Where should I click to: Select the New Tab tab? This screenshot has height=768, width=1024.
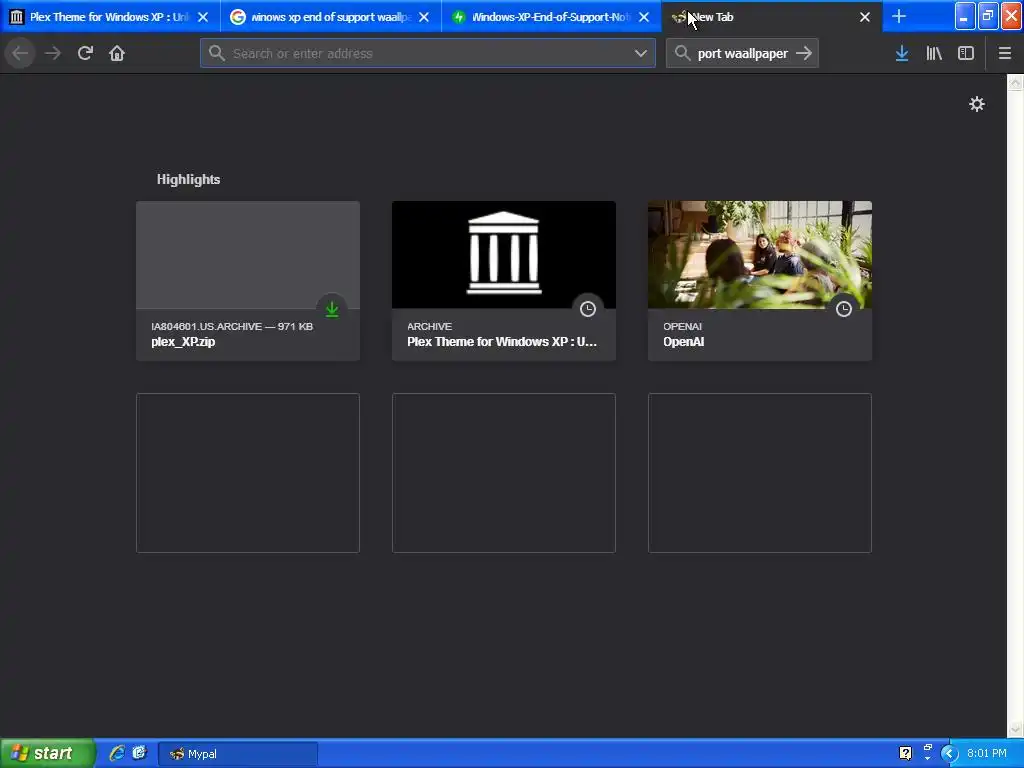pyautogui.click(x=772, y=16)
